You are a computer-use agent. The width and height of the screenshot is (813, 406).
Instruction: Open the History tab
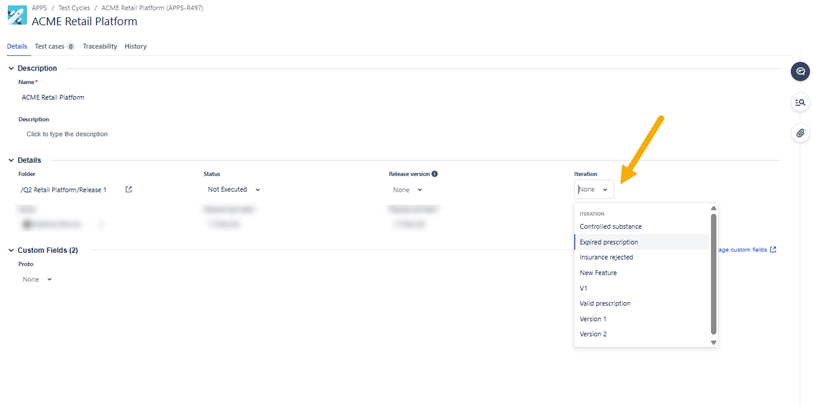coord(136,46)
